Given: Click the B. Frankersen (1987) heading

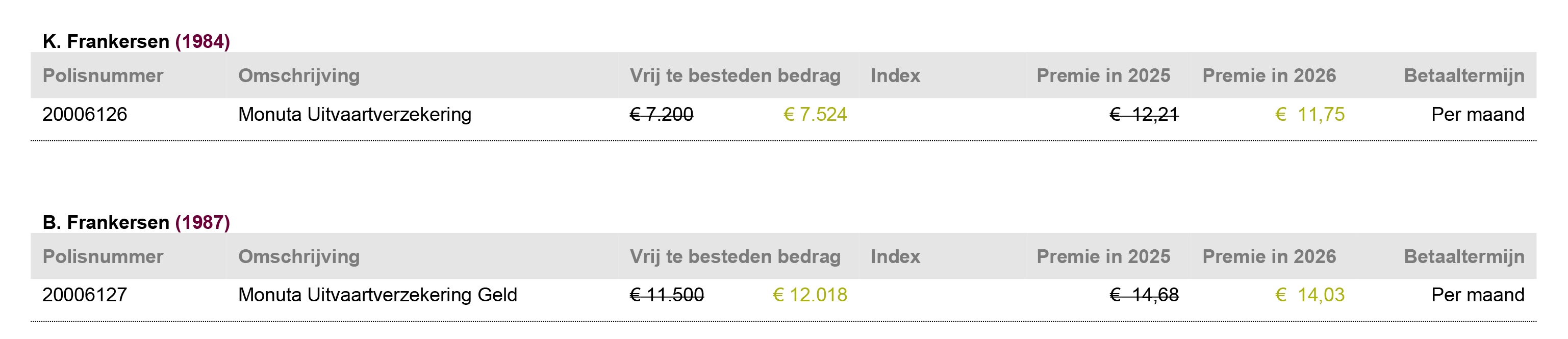Looking at the screenshot, I should coord(136,222).
